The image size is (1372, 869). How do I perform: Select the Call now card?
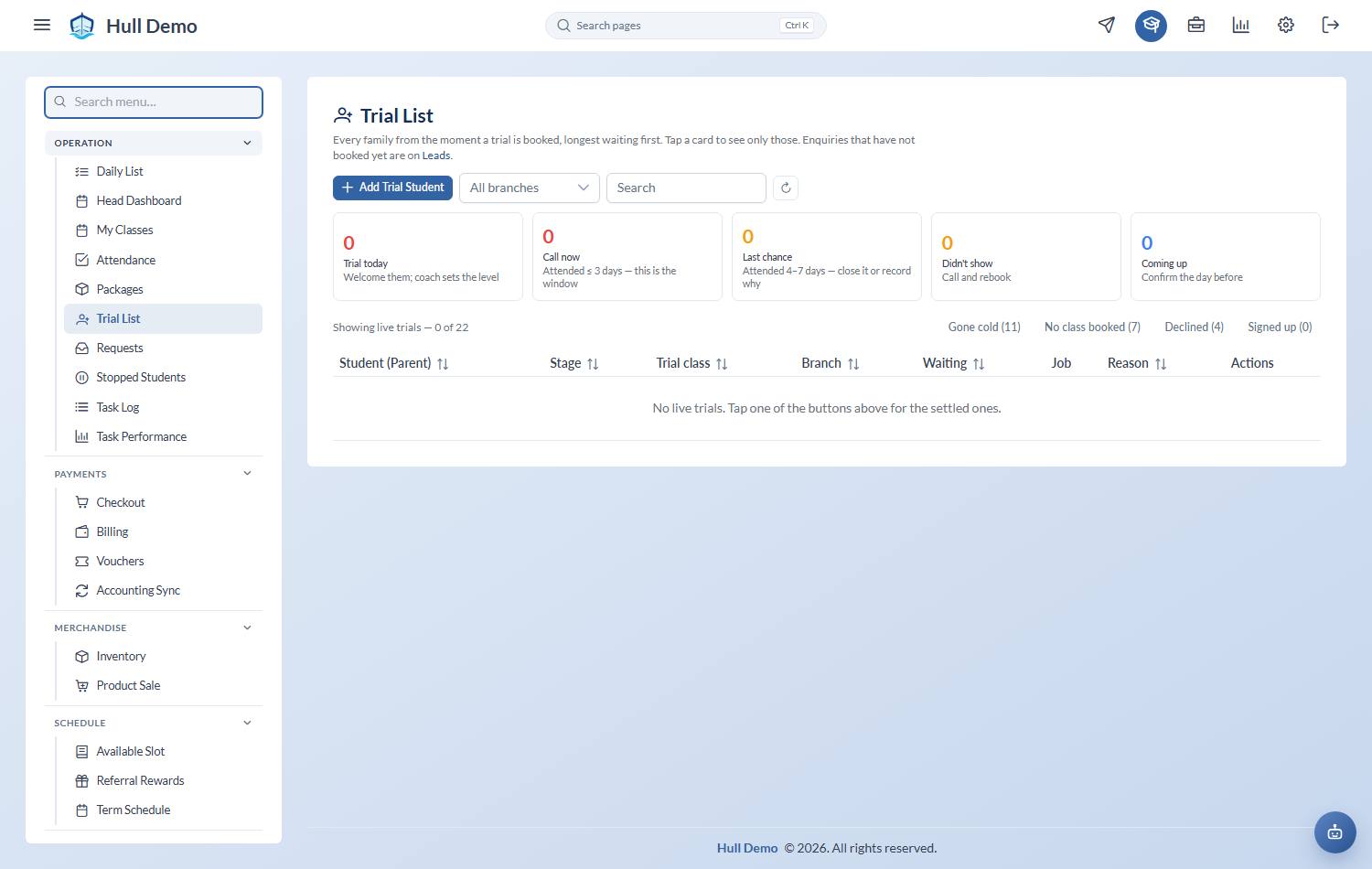pyautogui.click(x=627, y=257)
